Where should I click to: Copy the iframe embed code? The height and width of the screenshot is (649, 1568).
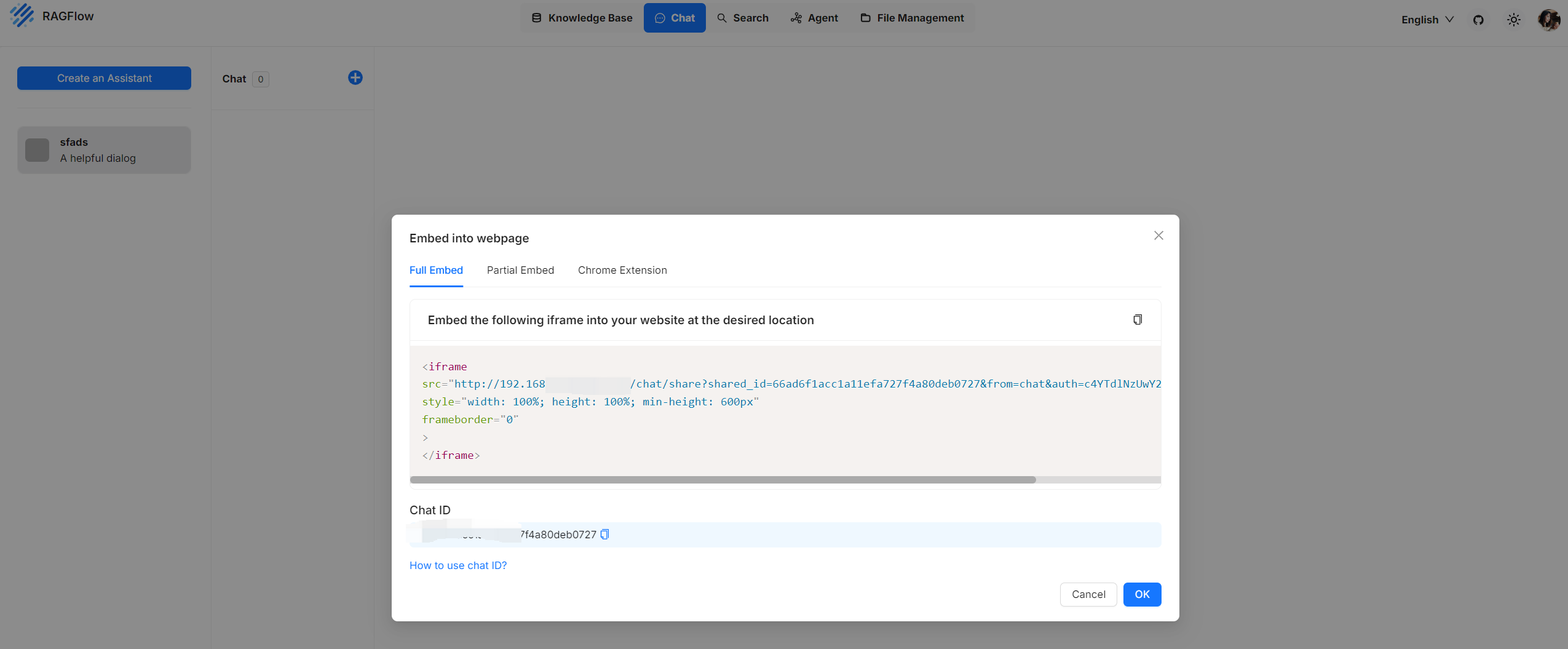(x=1138, y=319)
